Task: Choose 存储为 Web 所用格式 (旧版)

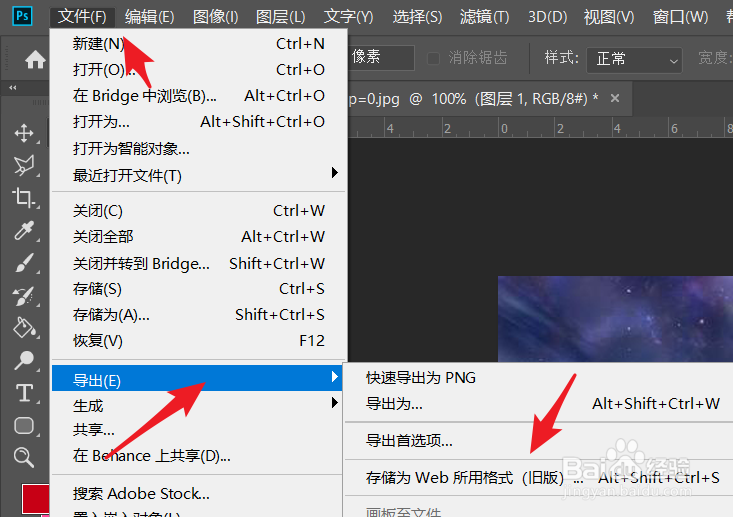Action: tap(539, 478)
